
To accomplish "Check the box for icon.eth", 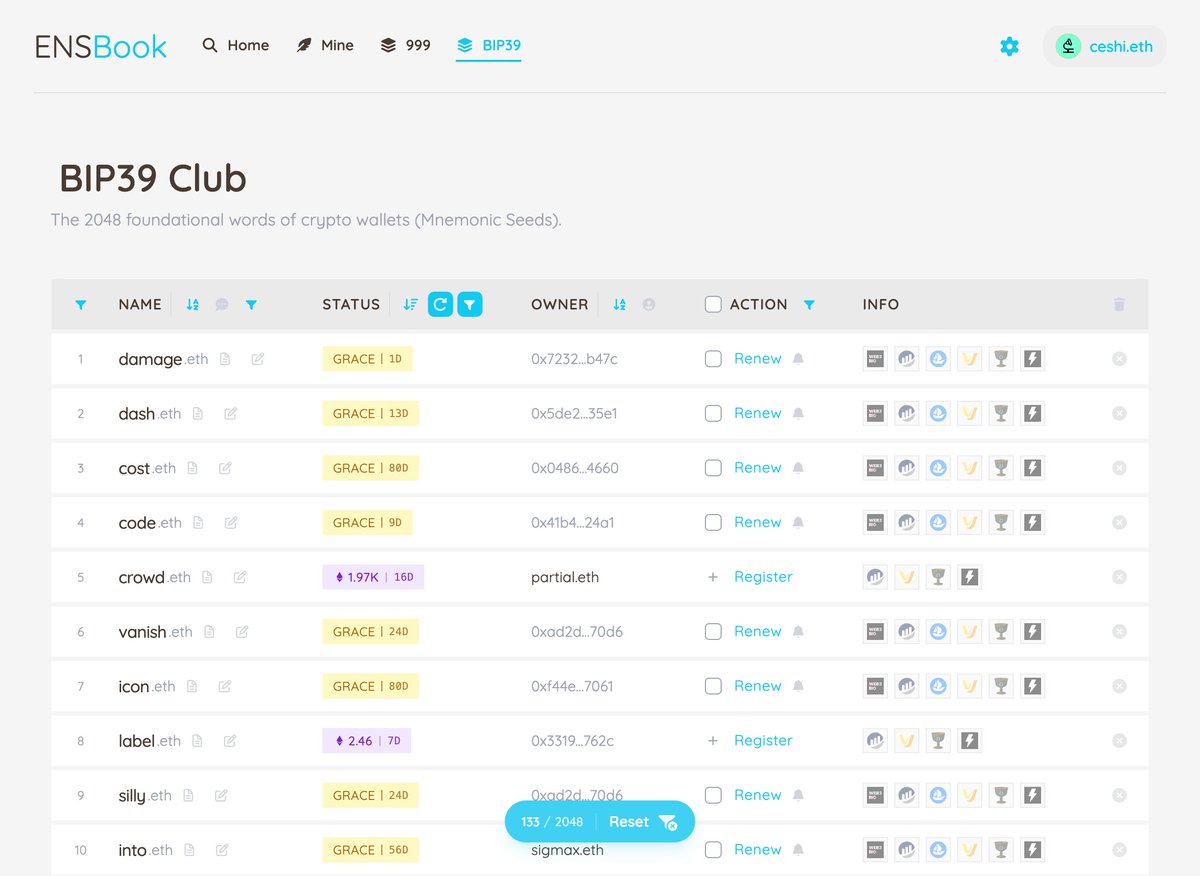I will coord(713,686).
